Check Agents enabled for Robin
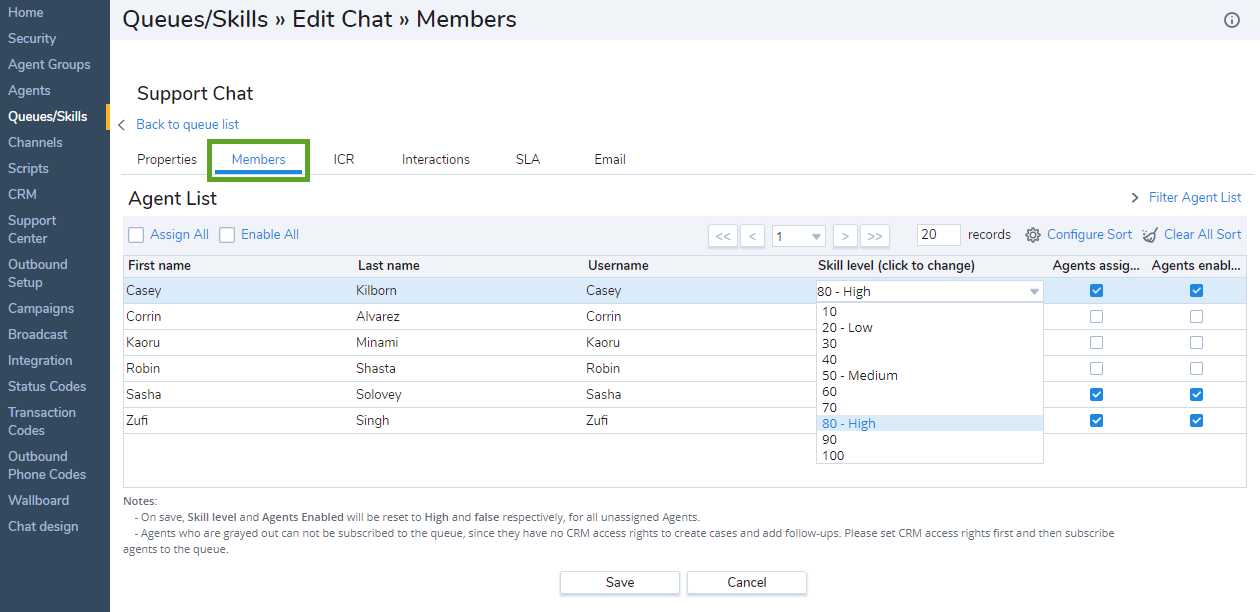The height and width of the screenshot is (612, 1260). [x=1196, y=369]
